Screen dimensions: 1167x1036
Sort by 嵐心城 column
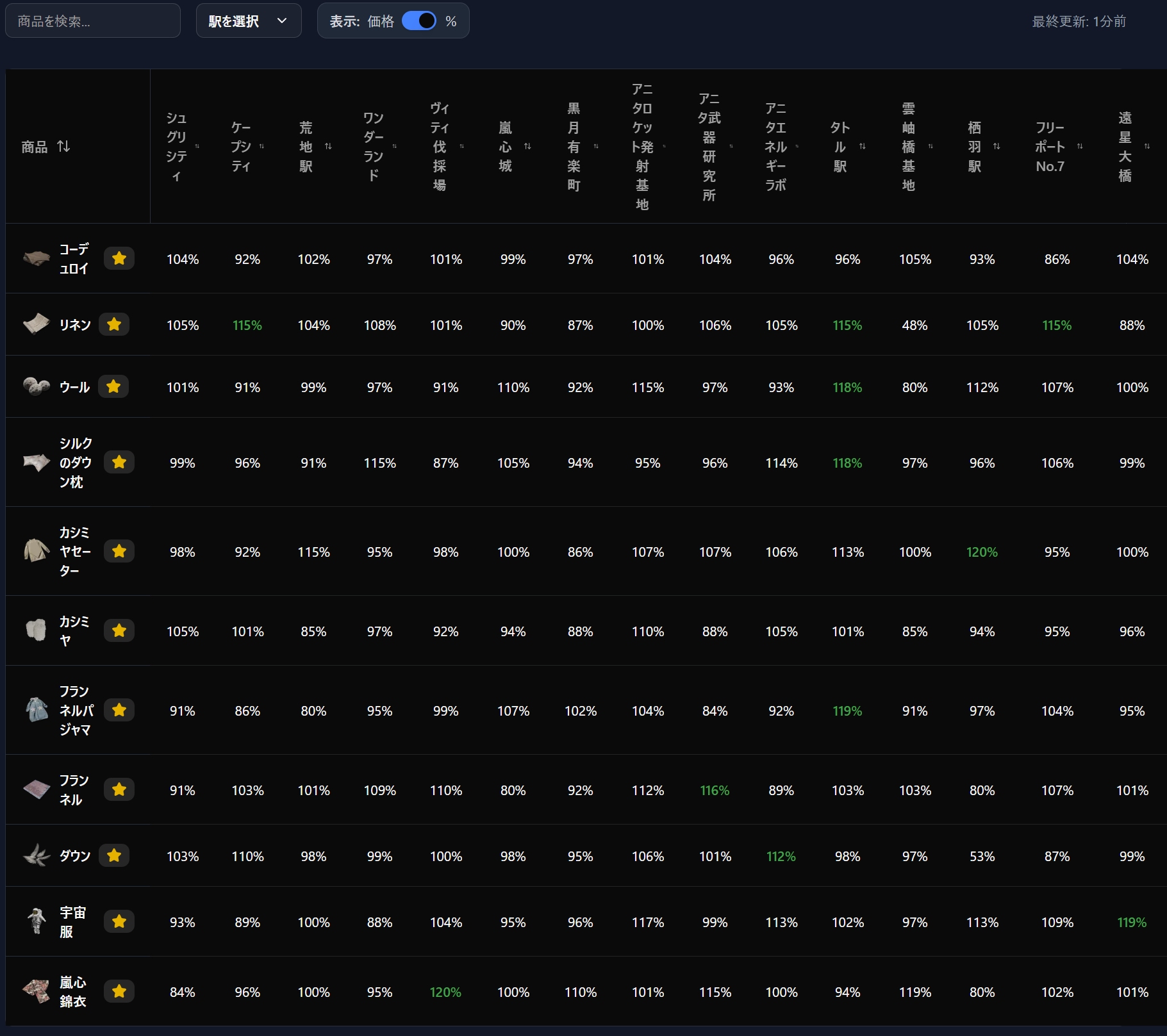(x=527, y=147)
